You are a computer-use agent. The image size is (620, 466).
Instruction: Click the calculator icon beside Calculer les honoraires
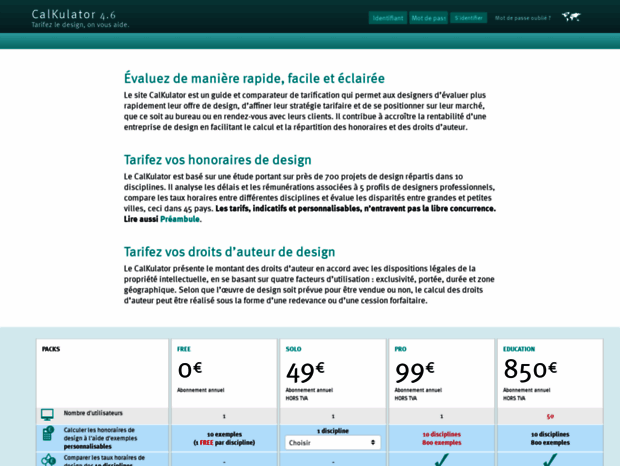pyautogui.click(x=48, y=434)
